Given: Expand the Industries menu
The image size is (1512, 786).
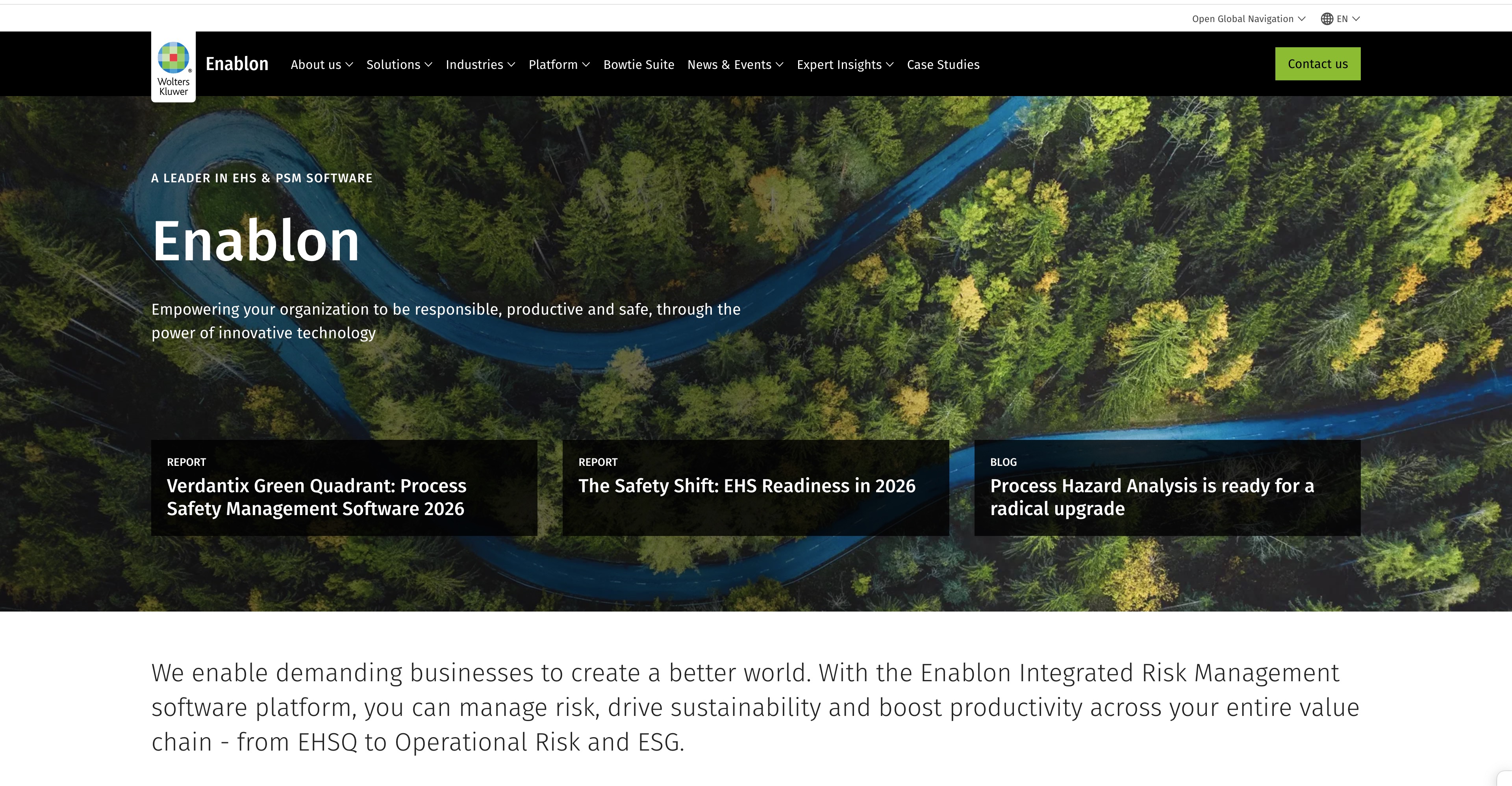Looking at the screenshot, I should (480, 65).
